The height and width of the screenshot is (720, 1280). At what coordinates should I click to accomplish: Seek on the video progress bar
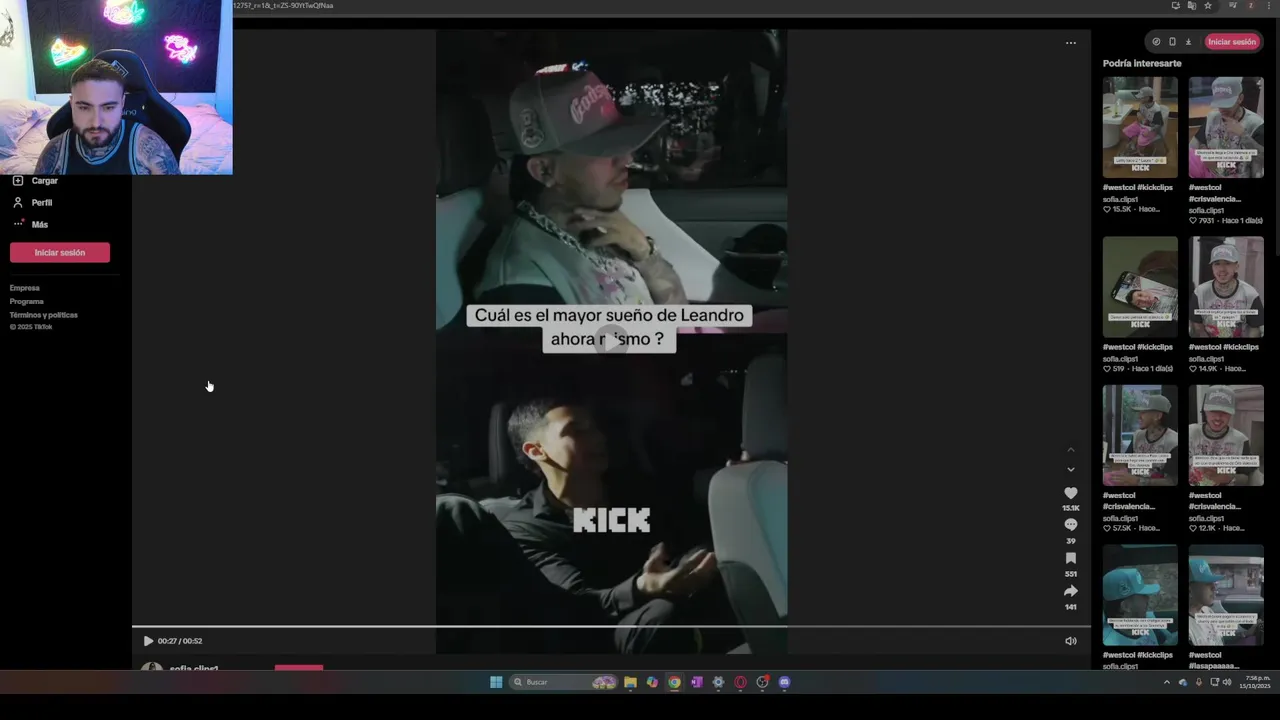click(611, 627)
